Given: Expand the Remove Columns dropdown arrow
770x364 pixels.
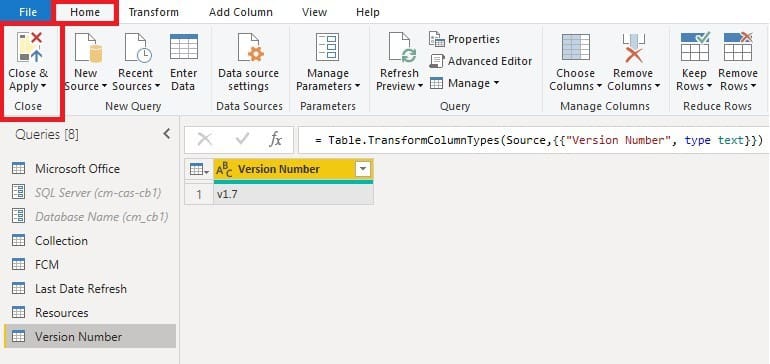Looking at the screenshot, I should 657,87.
